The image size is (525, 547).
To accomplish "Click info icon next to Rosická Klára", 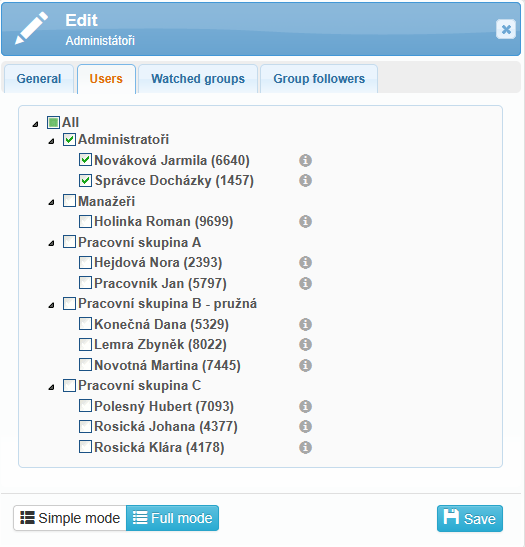I will click(305, 448).
